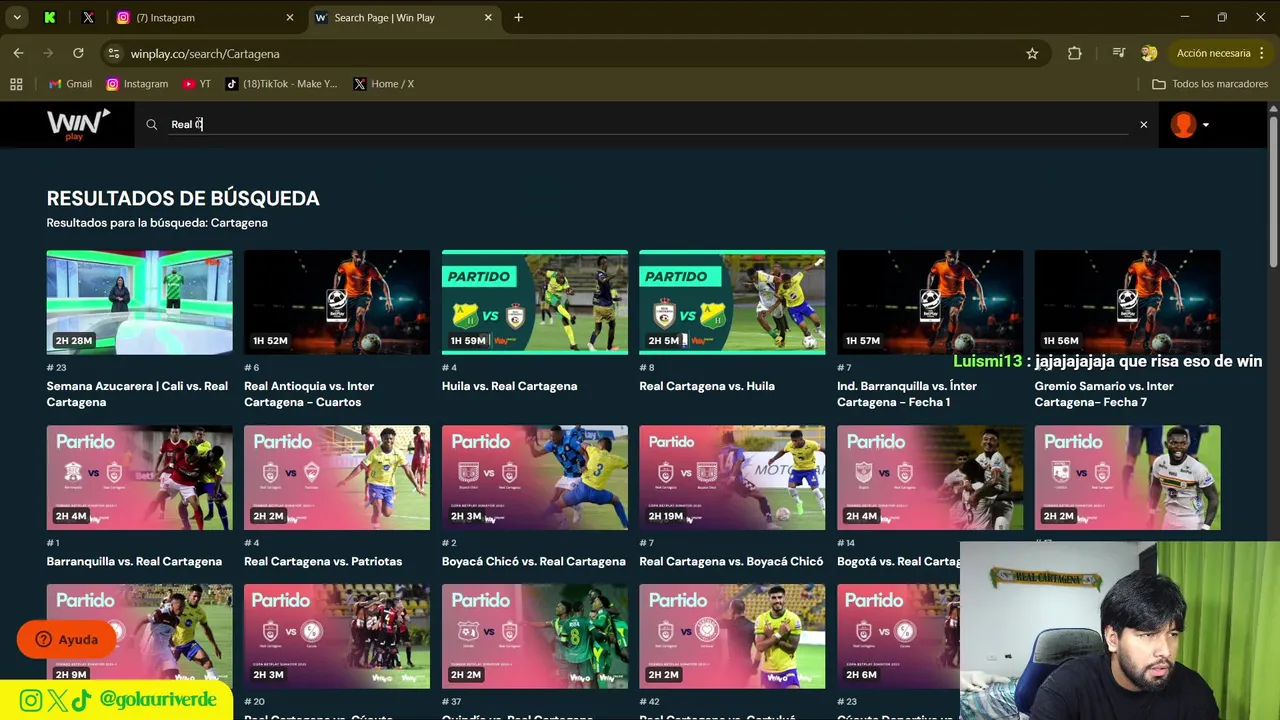
Task: Open Semana Azucarera Cali vs Real Cartagena thumbnail
Action: [x=139, y=302]
